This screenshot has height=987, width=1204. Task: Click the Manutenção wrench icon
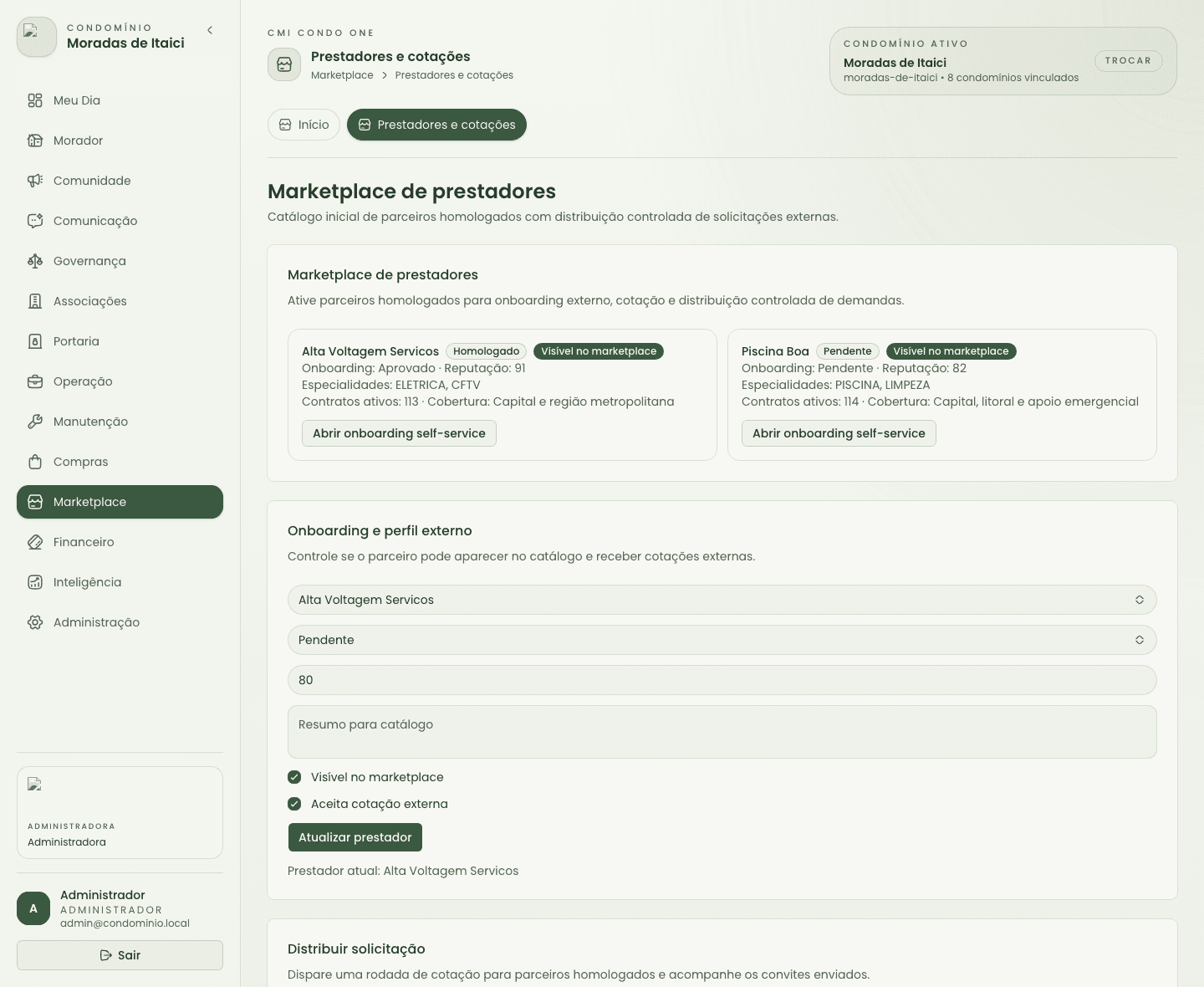[x=35, y=422]
